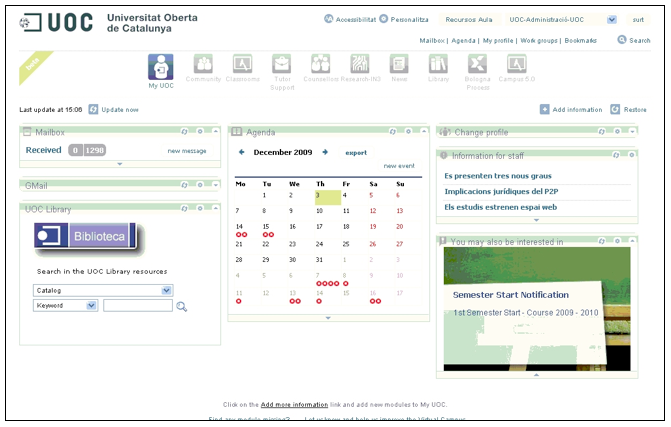Image resolution: width=671 pixels, height=427 pixels.
Task: Open the Library section icon
Action: point(438,64)
